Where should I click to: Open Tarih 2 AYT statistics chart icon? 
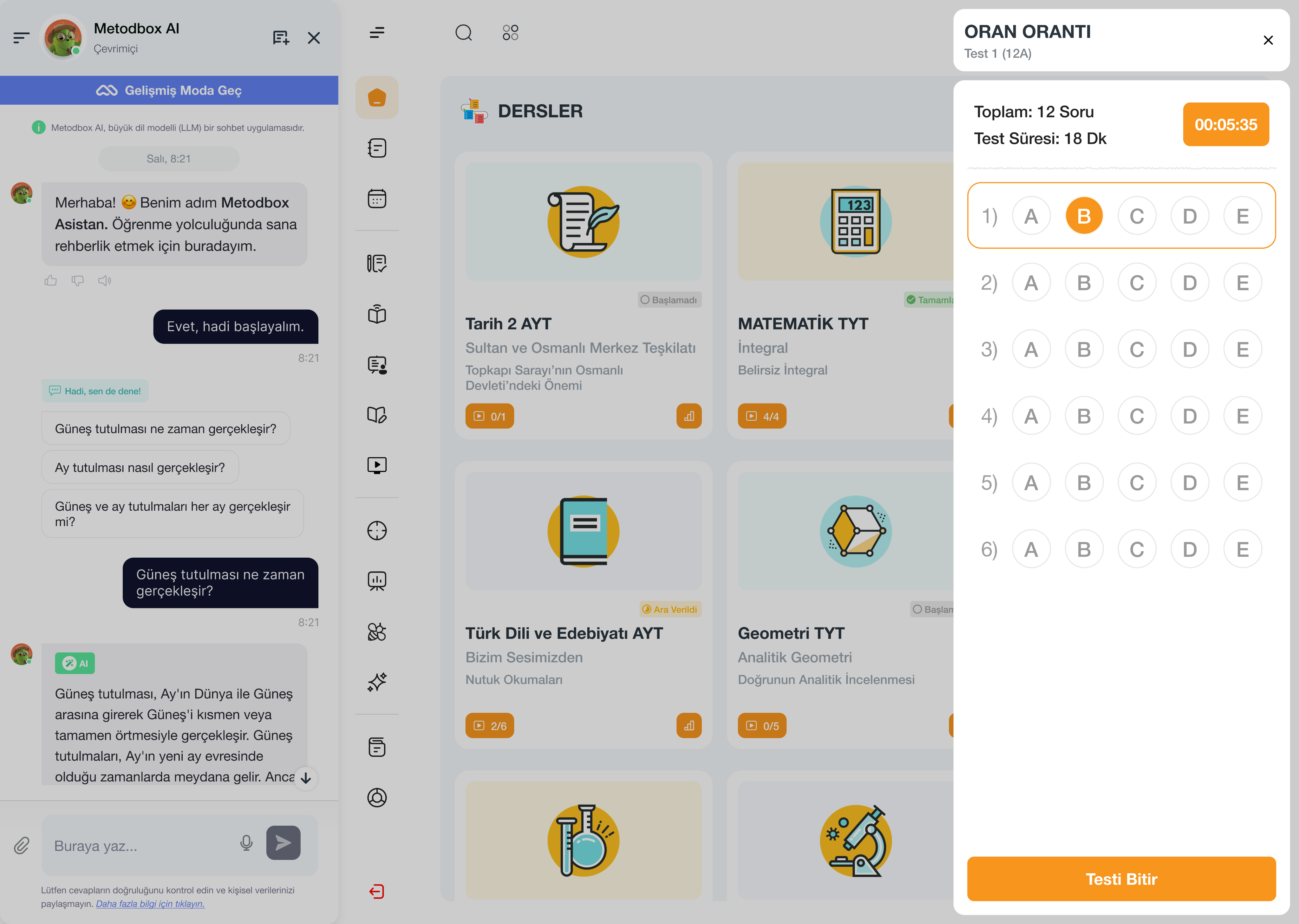tap(689, 416)
